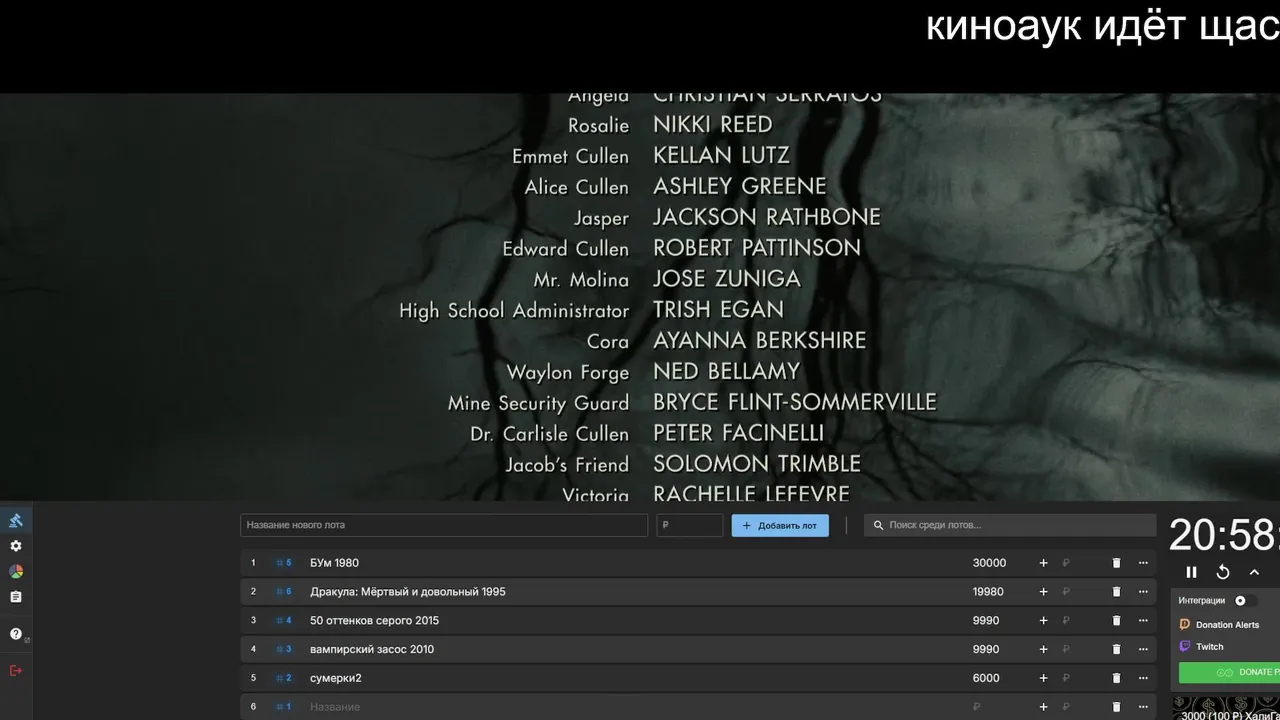Viewport: 1280px width, 720px height.
Task: Click the 6000 amount of сумерки2
Action: pos(986,678)
